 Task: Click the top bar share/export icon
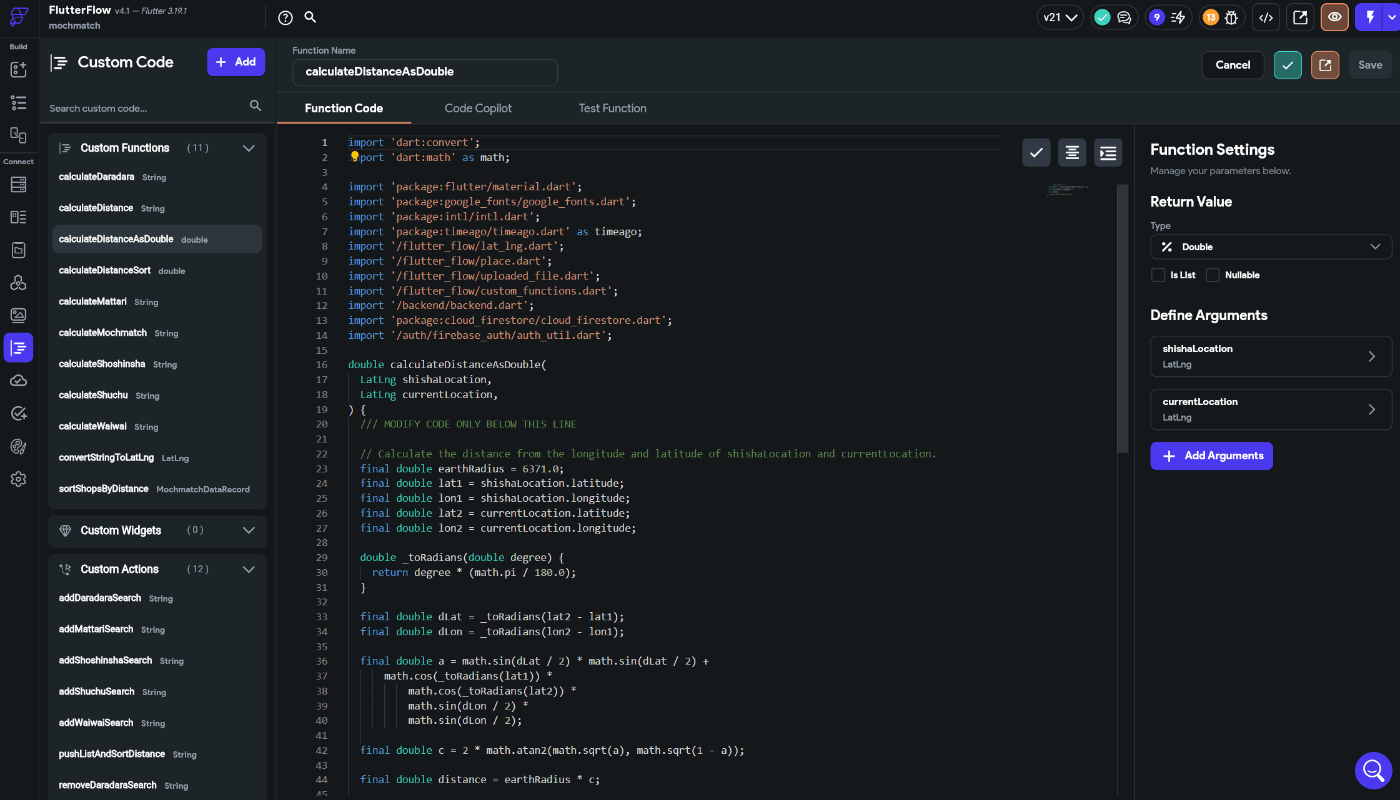pyautogui.click(x=1300, y=17)
